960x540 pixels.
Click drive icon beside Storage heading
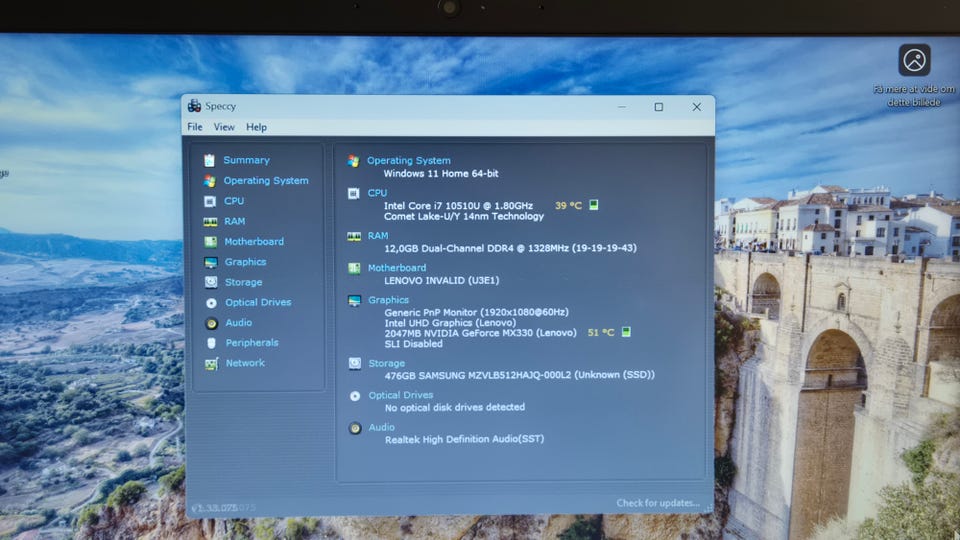click(x=354, y=364)
